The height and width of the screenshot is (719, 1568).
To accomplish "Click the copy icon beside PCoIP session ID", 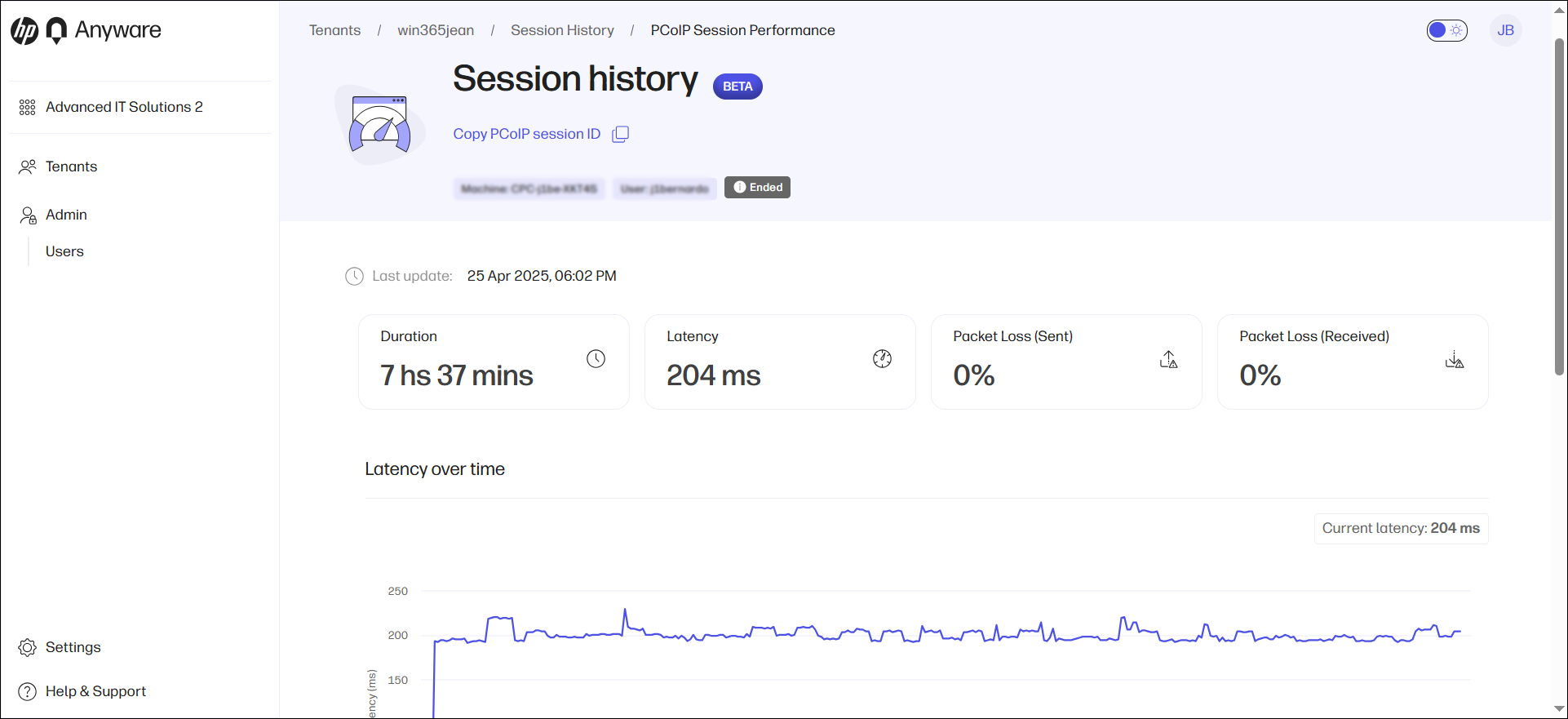I will point(620,134).
